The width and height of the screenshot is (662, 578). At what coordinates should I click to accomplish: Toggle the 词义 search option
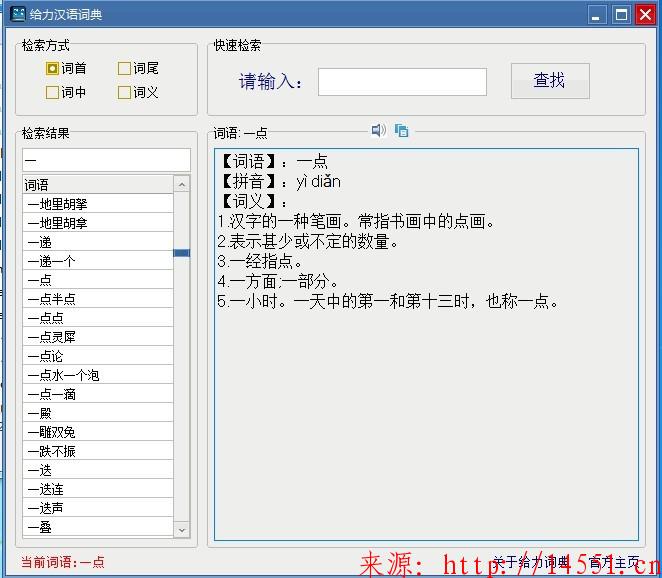coord(124,93)
